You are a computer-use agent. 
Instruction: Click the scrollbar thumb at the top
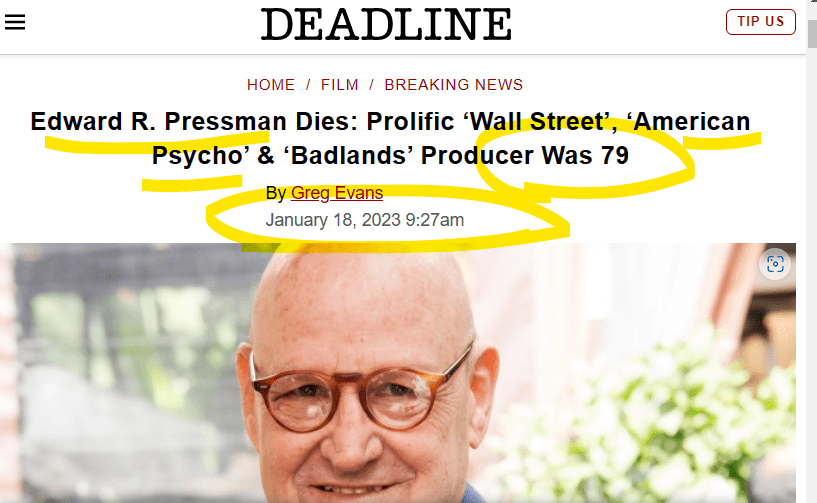pos(811,32)
